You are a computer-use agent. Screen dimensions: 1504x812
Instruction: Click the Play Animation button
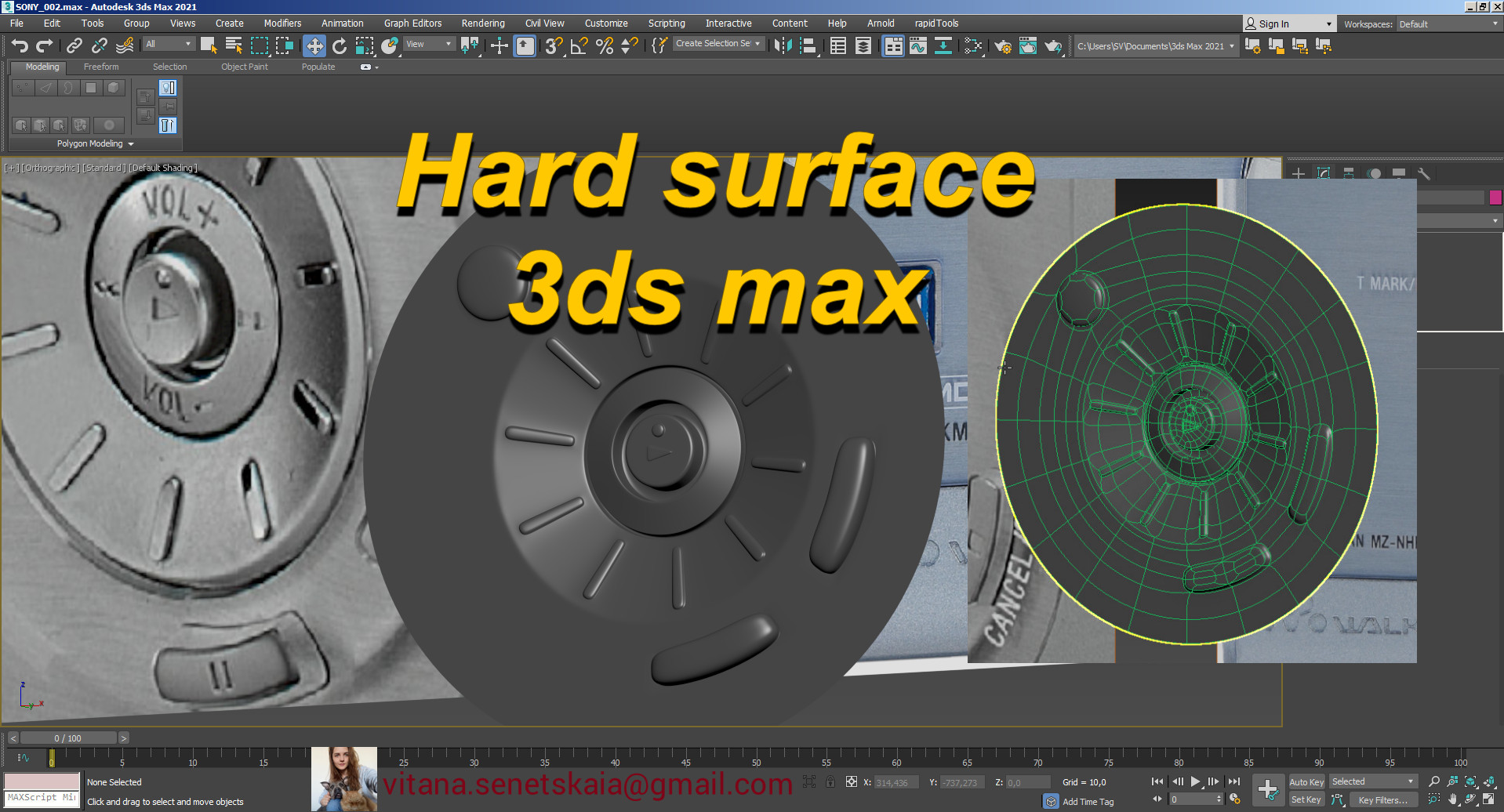click(1195, 781)
